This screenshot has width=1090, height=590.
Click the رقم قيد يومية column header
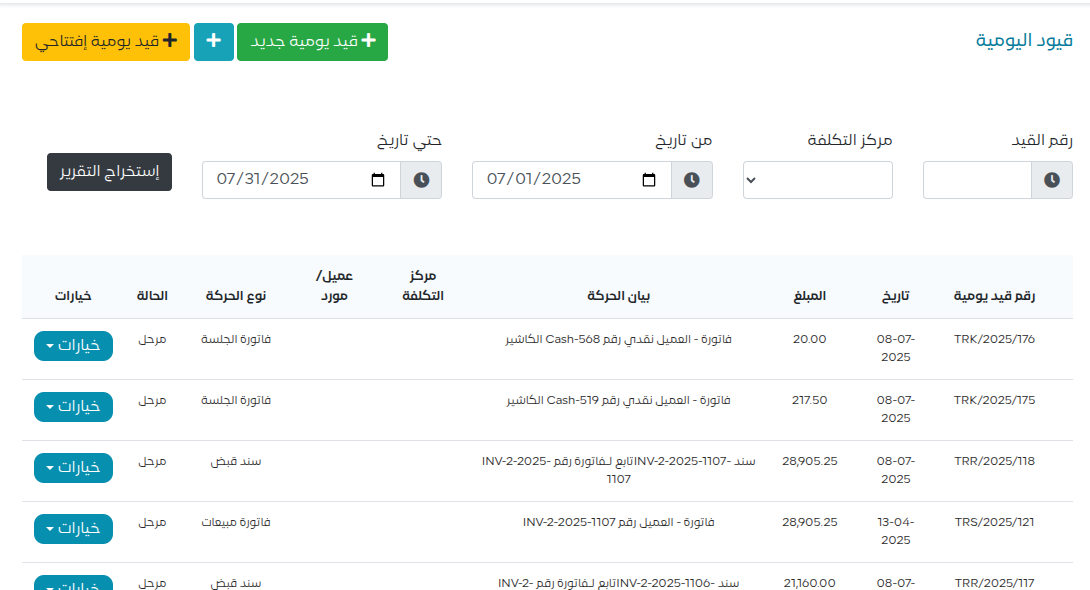pyautogui.click(x=994, y=296)
